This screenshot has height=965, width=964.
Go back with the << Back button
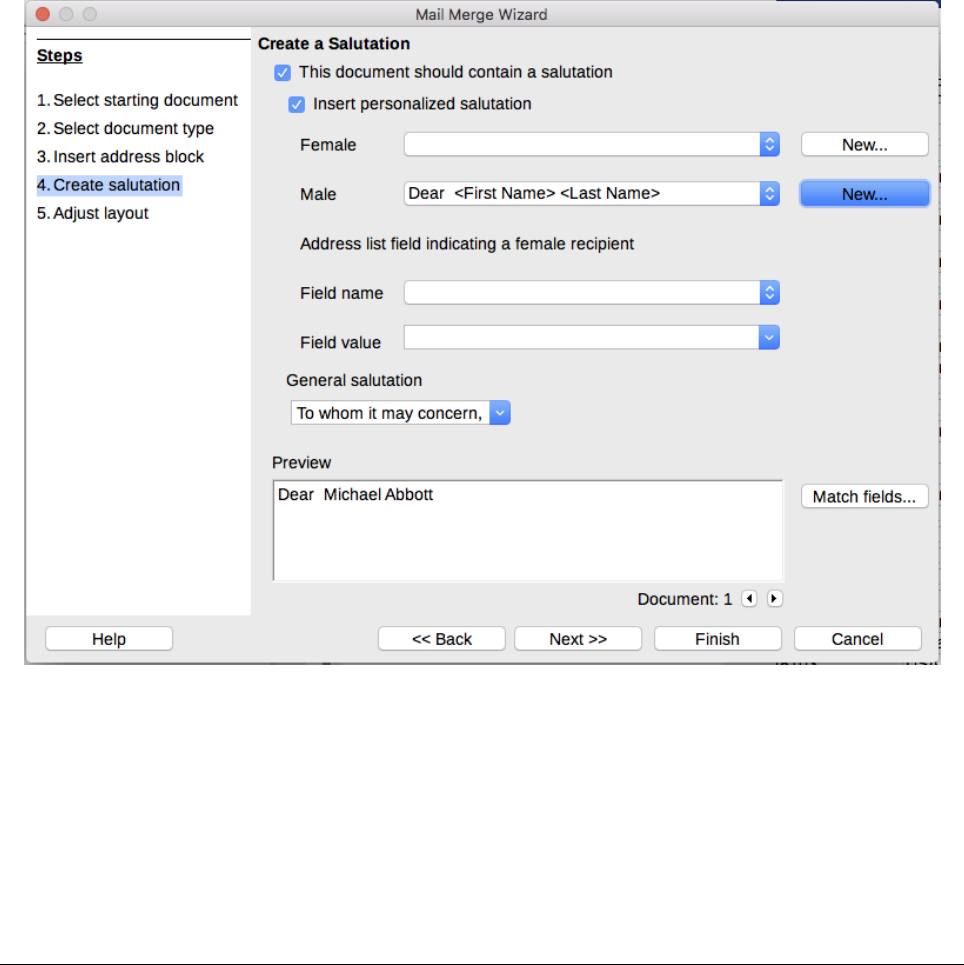(441, 639)
